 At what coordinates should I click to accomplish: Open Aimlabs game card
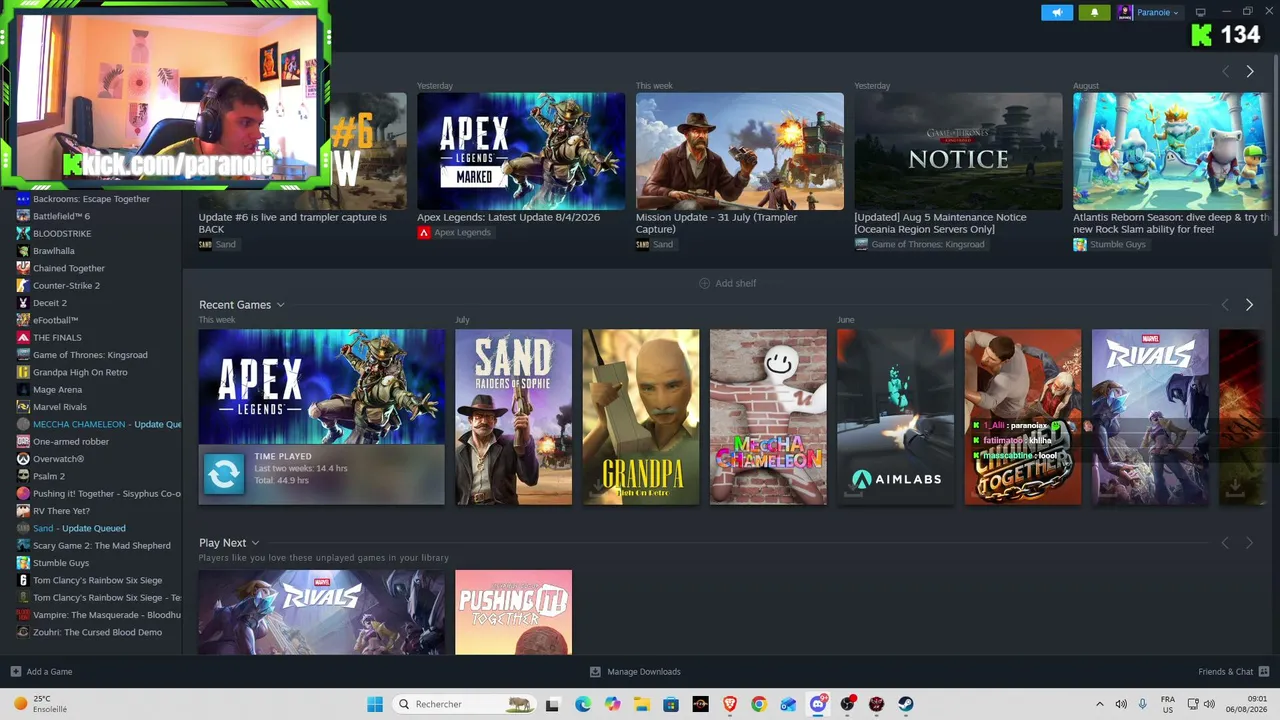pyautogui.click(x=895, y=417)
